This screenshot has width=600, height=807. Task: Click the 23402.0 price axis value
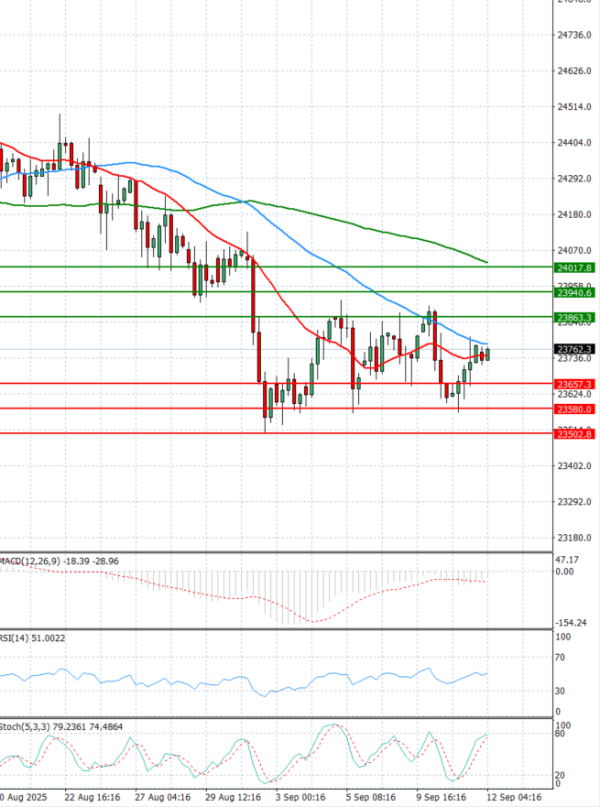coord(574,466)
